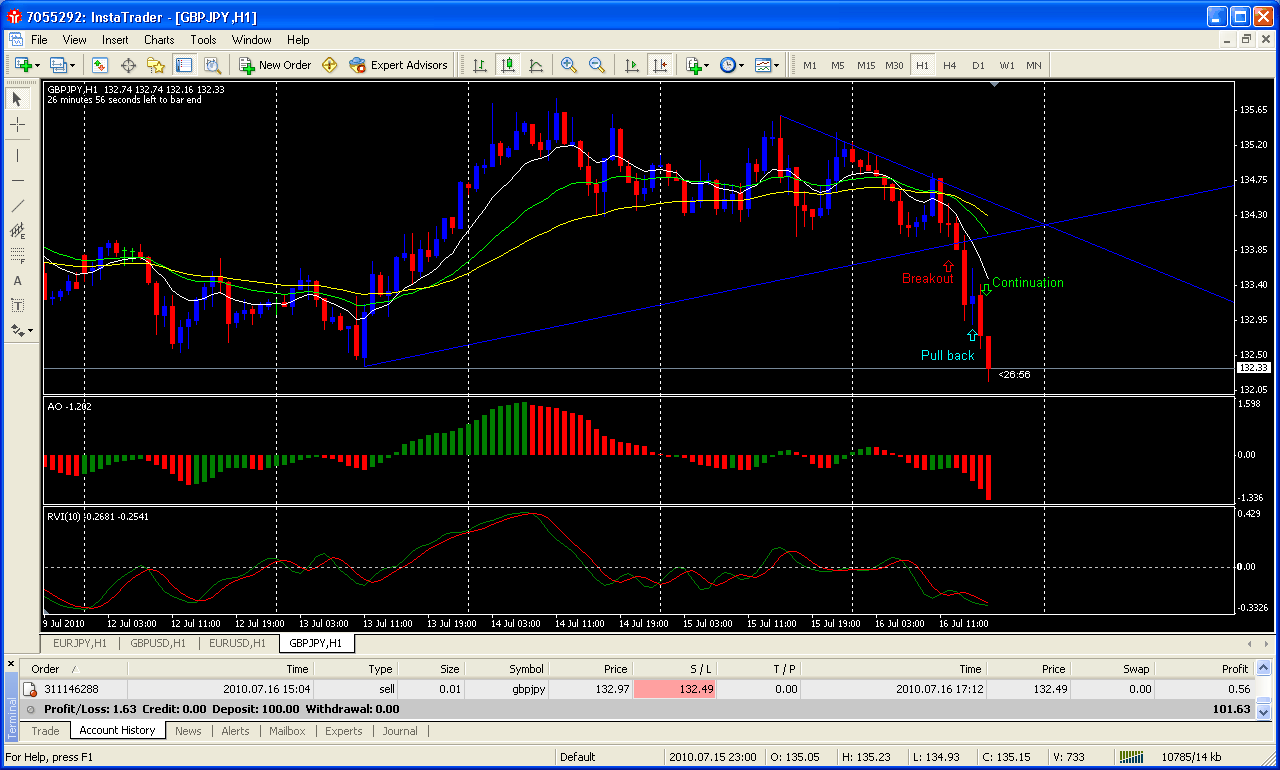Screen dimensions: 1280x770
Task: Click the Zoom Out magnifier icon
Action: tap(597, 65)
